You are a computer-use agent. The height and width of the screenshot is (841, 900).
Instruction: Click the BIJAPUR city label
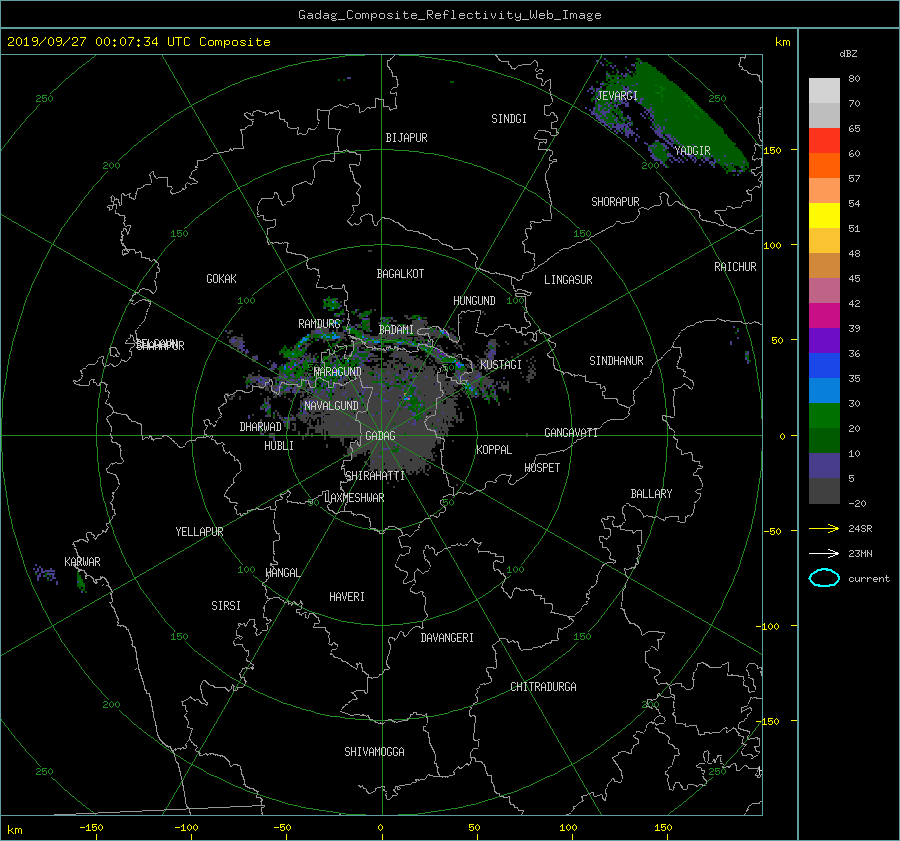406,138
